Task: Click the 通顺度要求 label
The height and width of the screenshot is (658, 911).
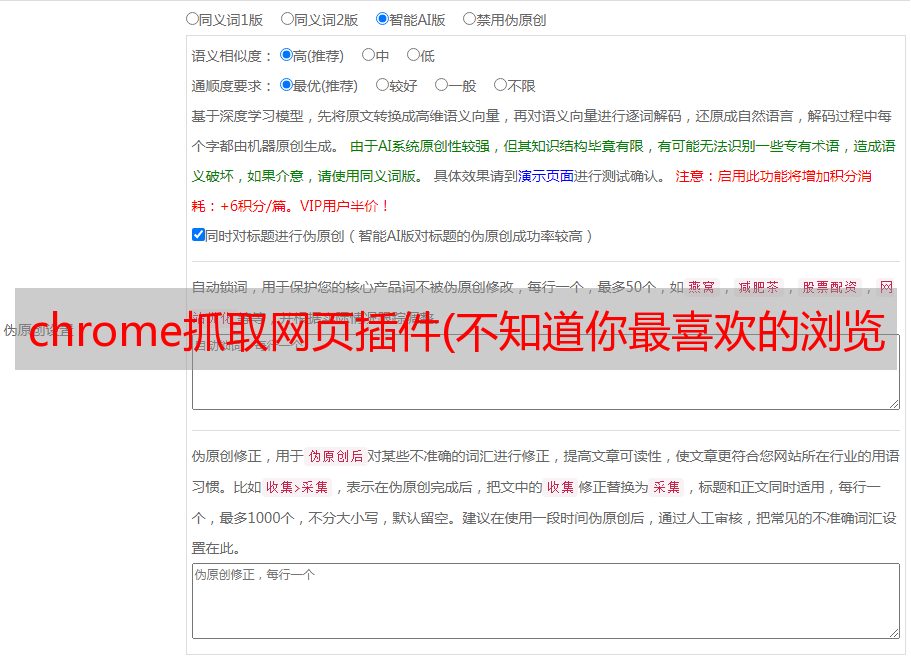Action: (x=232, y=87)
